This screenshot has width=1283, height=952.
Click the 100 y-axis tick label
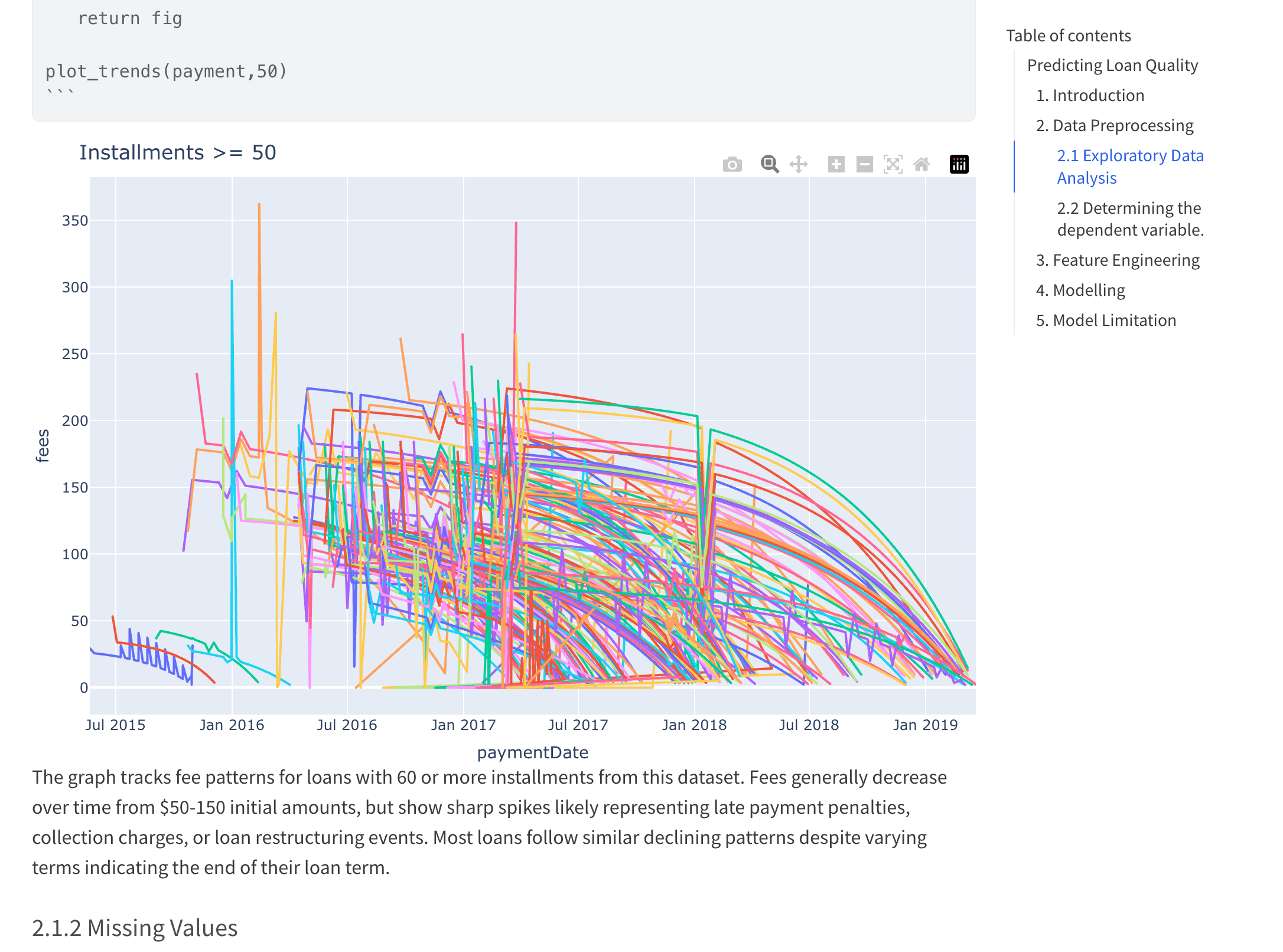click(75, 555)
